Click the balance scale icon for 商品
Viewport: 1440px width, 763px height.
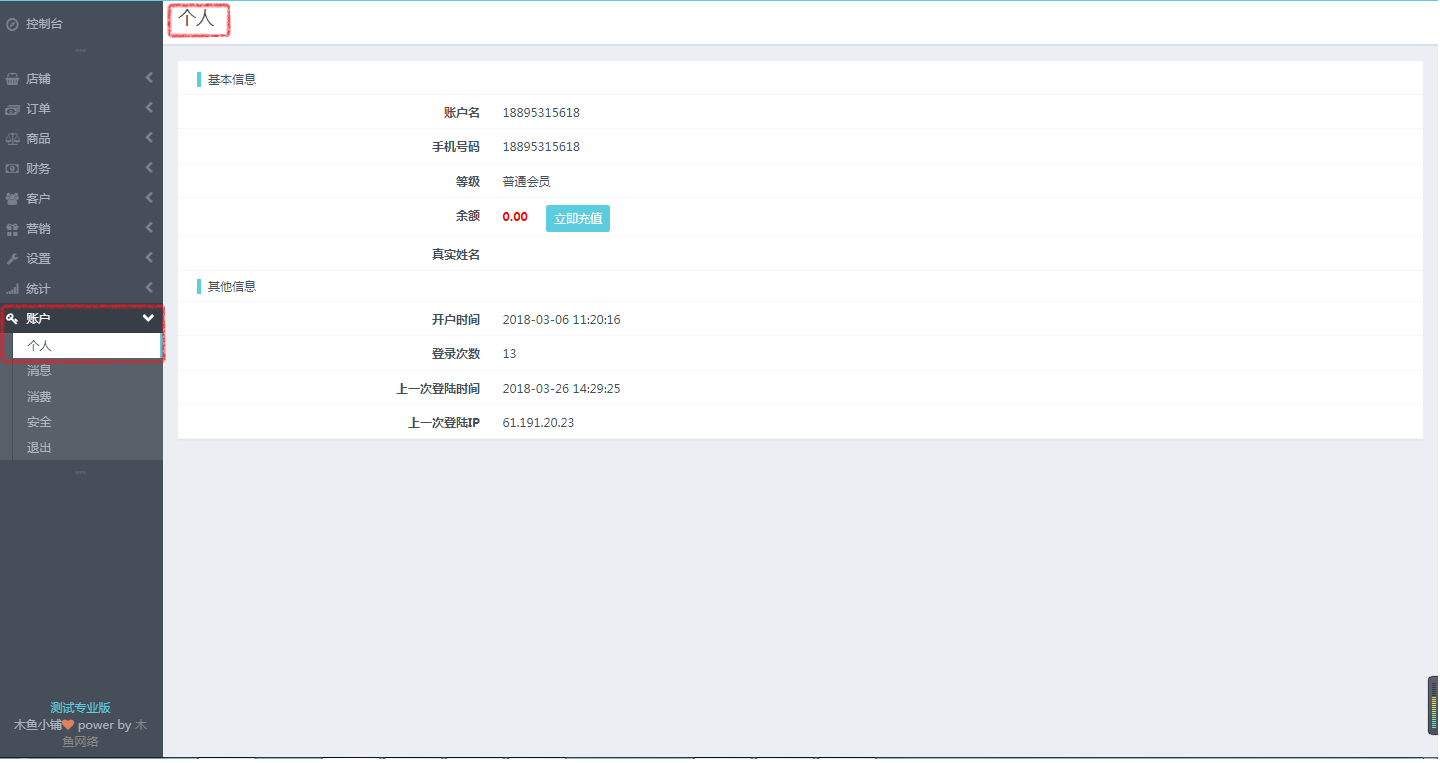point(12,139)
